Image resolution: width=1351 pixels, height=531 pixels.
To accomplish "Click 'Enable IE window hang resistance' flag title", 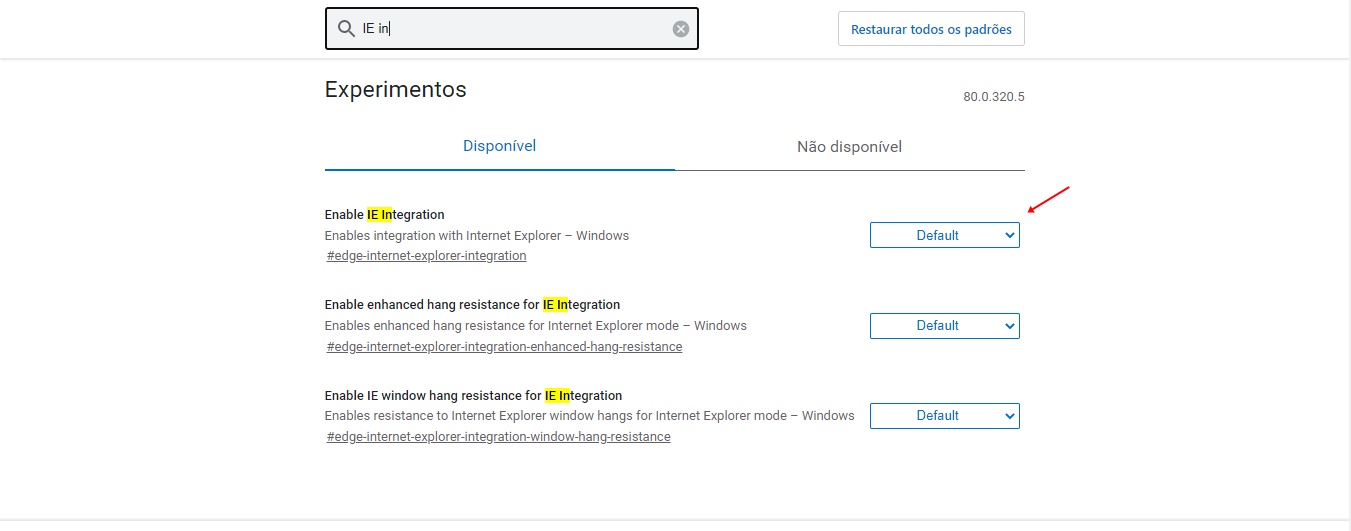I will 473,395.
